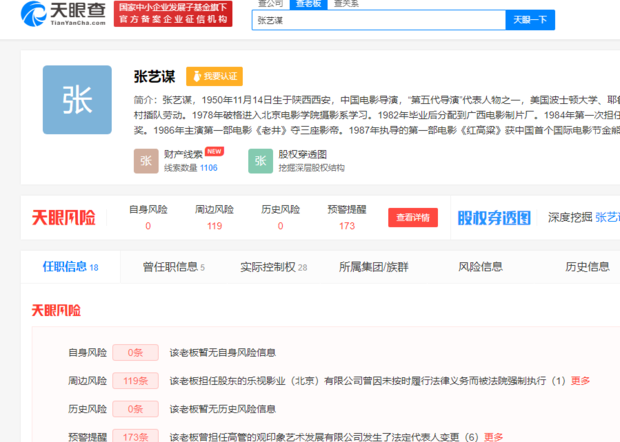Click the 简介 biography text
This screenshot has height=442, width=620.
(376, 115)
